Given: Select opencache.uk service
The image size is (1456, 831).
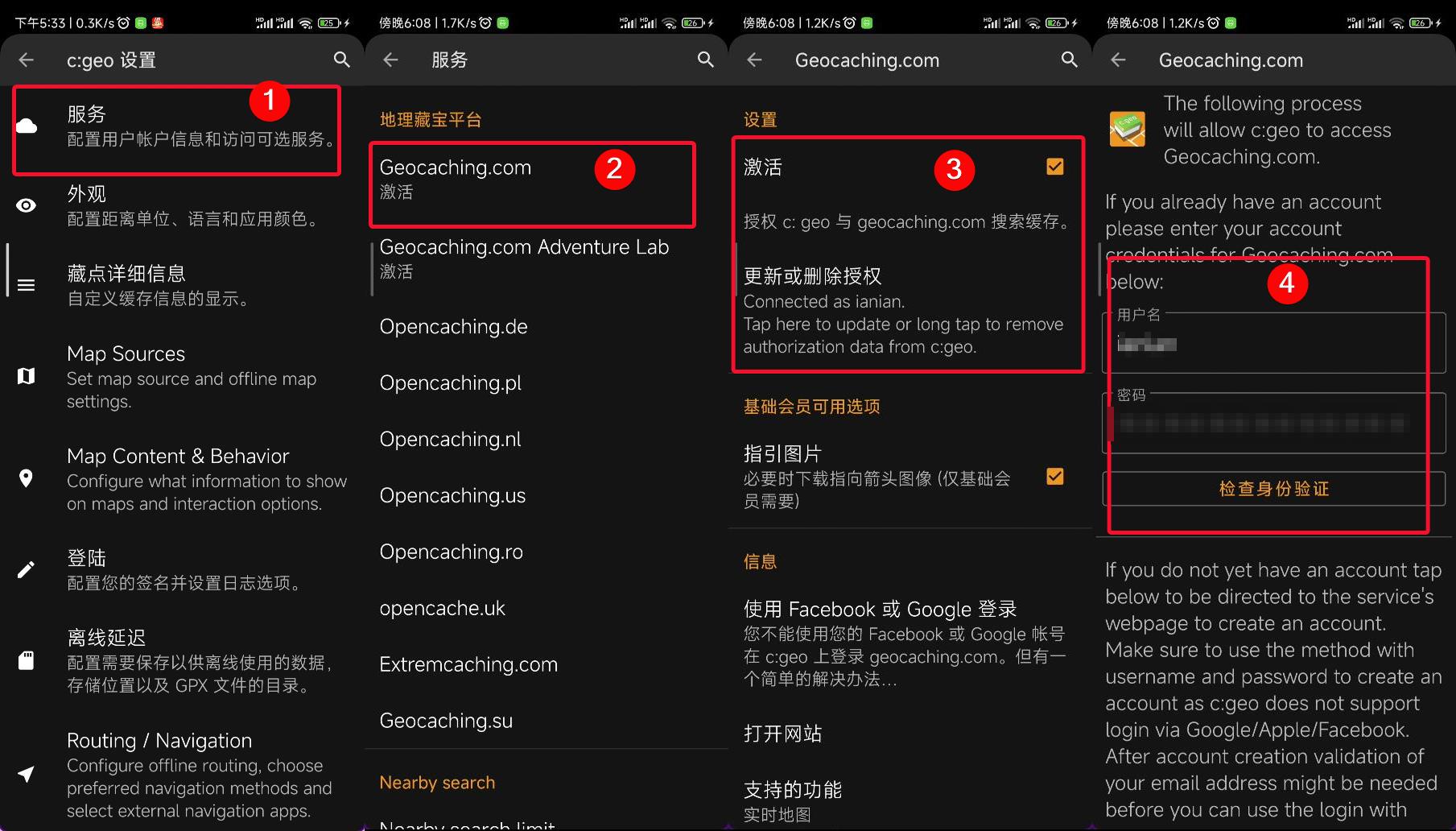Looking at the screenshot, I should [546, 608].
